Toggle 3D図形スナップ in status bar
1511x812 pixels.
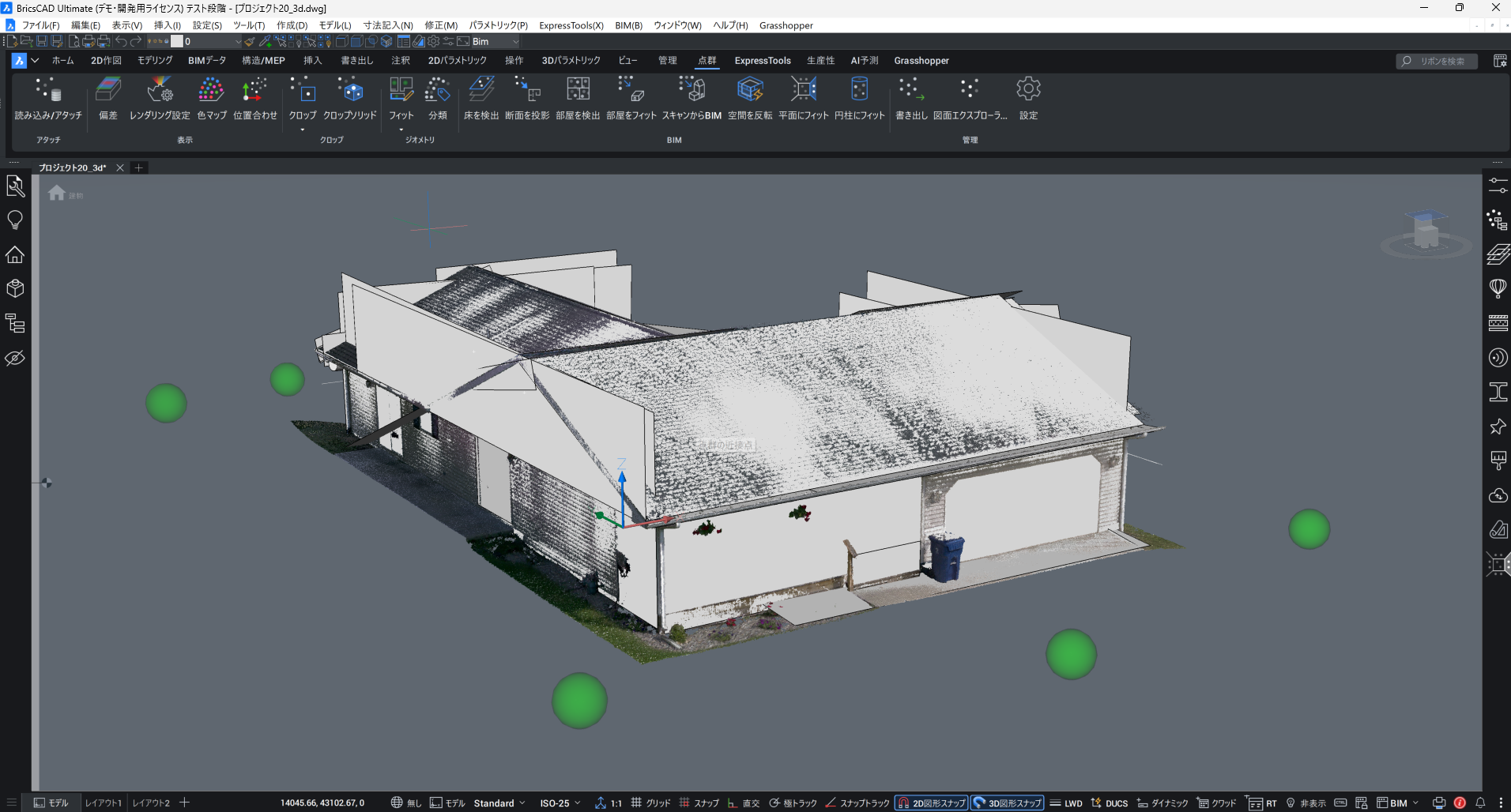click(1008, 803)
